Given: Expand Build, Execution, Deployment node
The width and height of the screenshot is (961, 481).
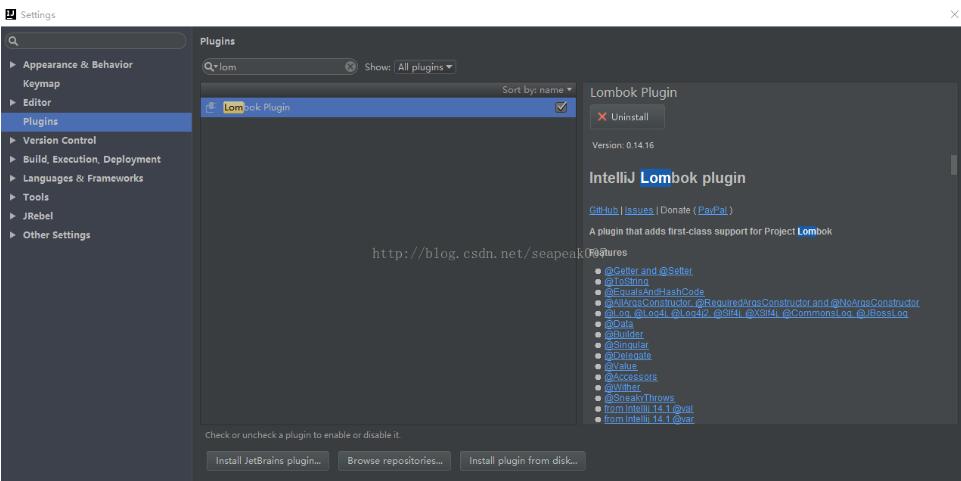Looking at the screenshot, I should tap(12, 159).
